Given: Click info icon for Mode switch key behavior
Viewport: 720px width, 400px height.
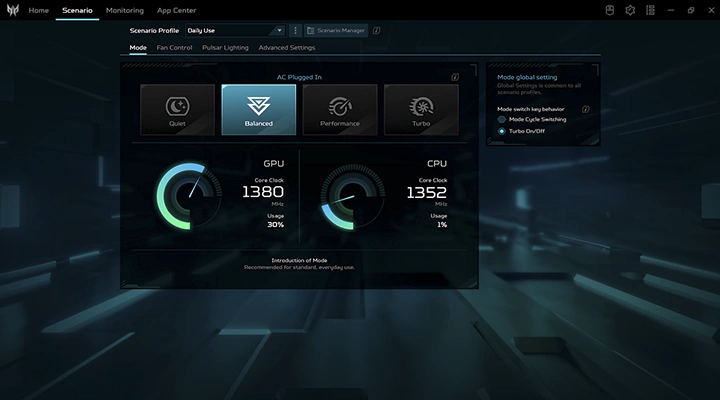Looking at the screenshot, I should (x=585, y=109).
